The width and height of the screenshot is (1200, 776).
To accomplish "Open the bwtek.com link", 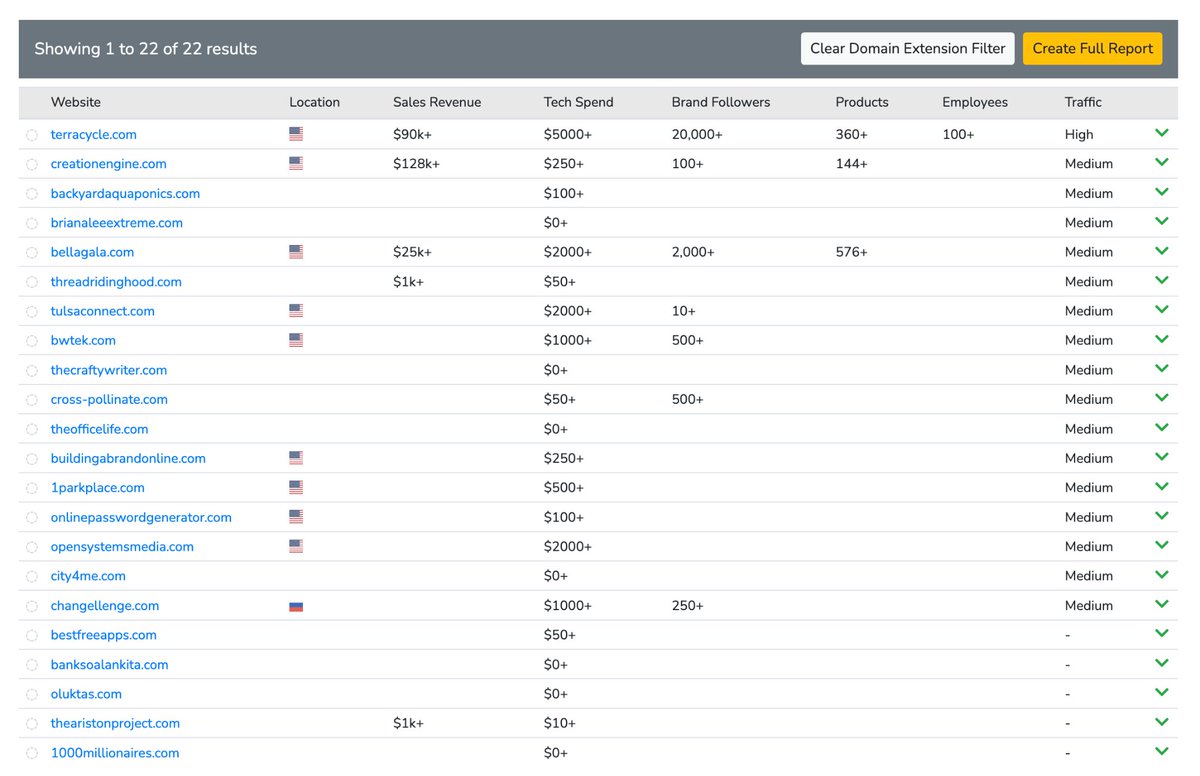I will [83, 340].
